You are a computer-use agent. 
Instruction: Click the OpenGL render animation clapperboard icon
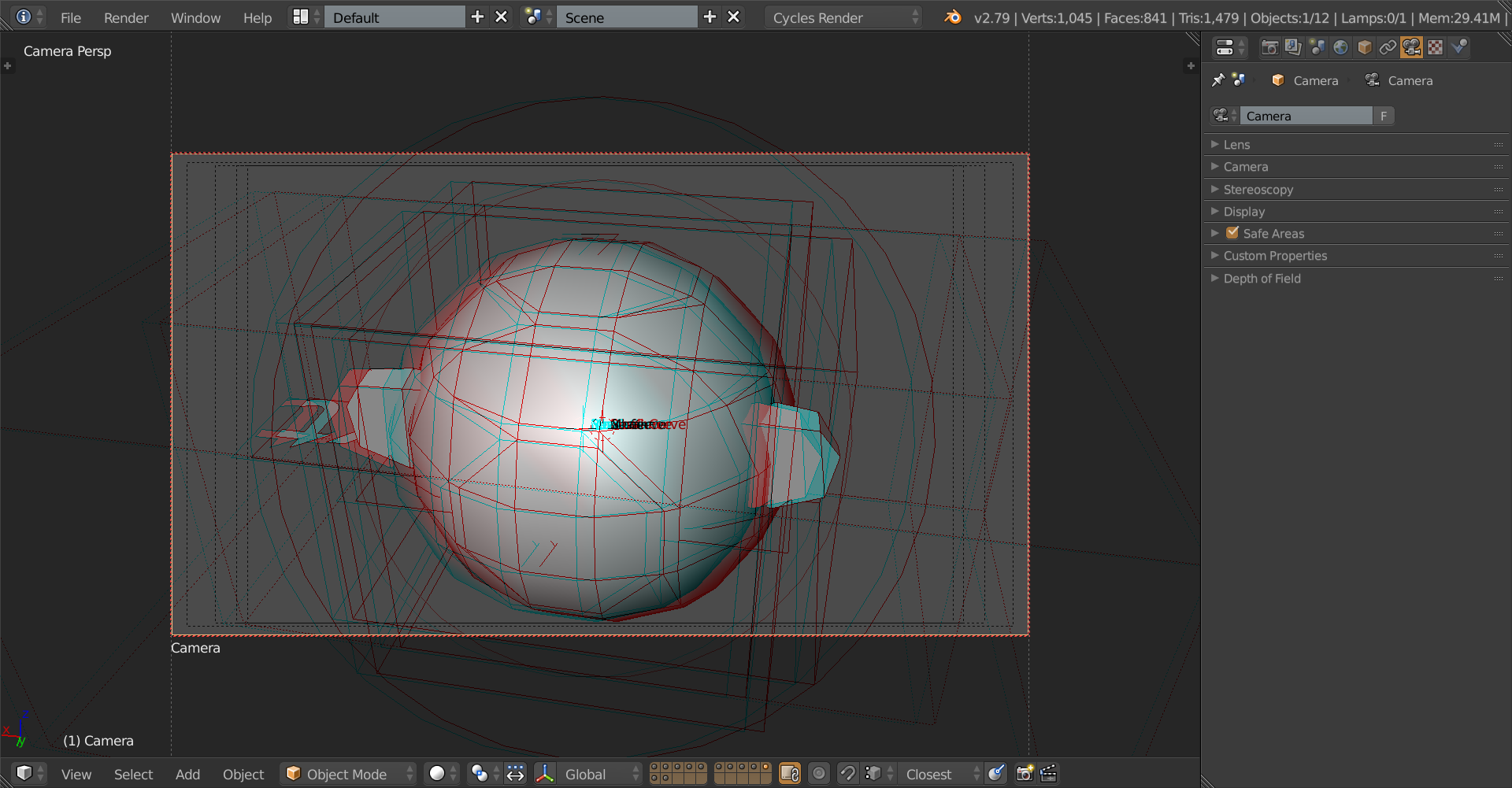(x=1049, y=774)
